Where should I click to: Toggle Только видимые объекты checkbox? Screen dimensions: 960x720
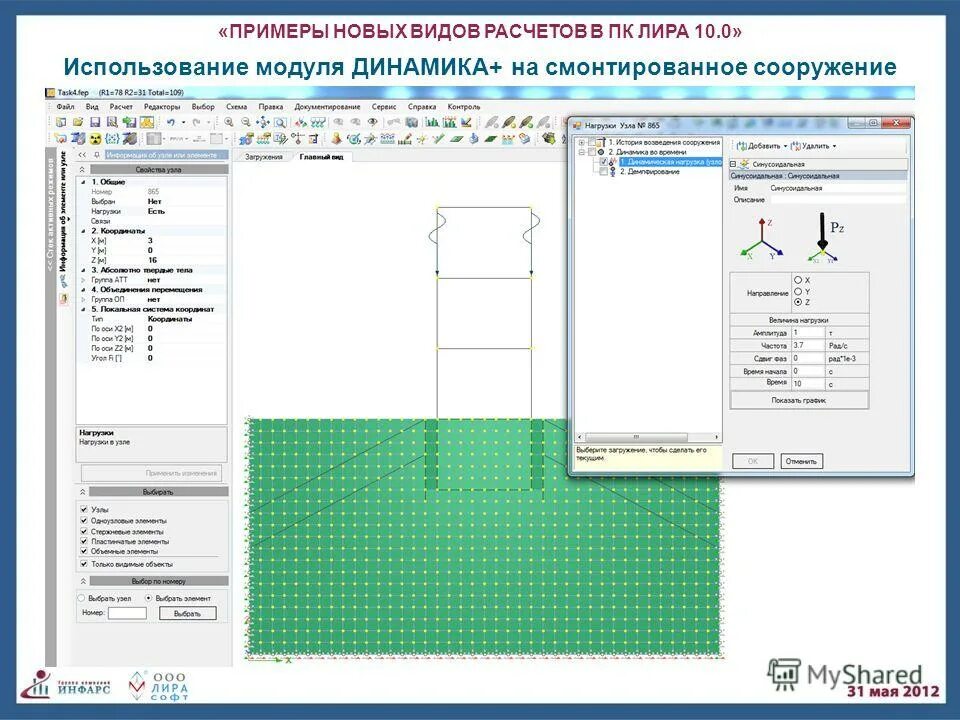click(84, 564)
